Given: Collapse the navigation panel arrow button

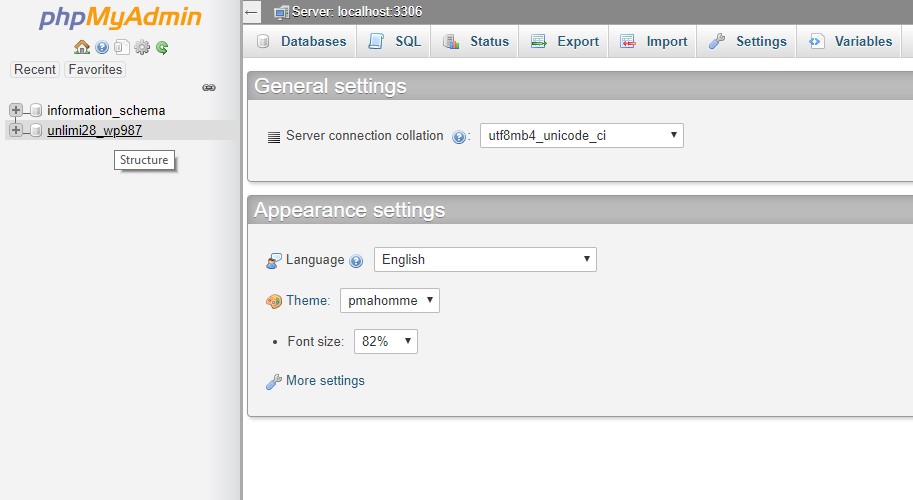Looking at the screenshot, I should (x=252, y=12).
